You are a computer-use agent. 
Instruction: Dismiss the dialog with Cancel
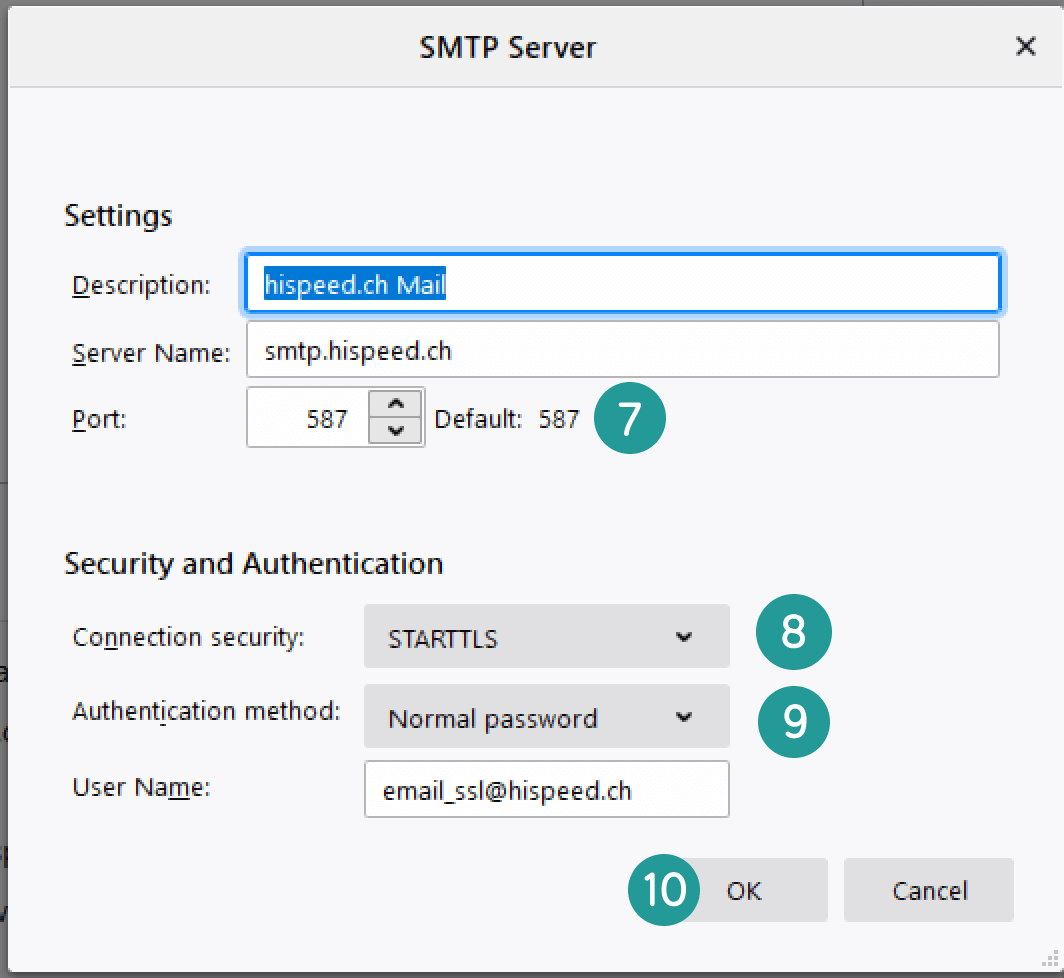[928, 890]
